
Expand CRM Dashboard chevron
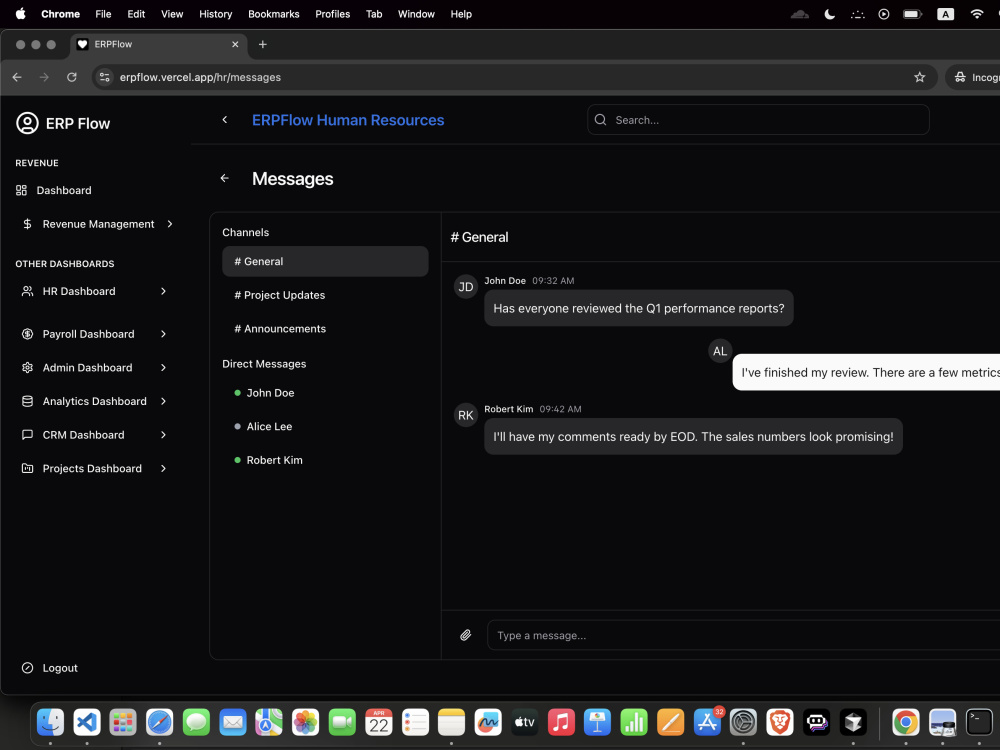click(163, 435)
